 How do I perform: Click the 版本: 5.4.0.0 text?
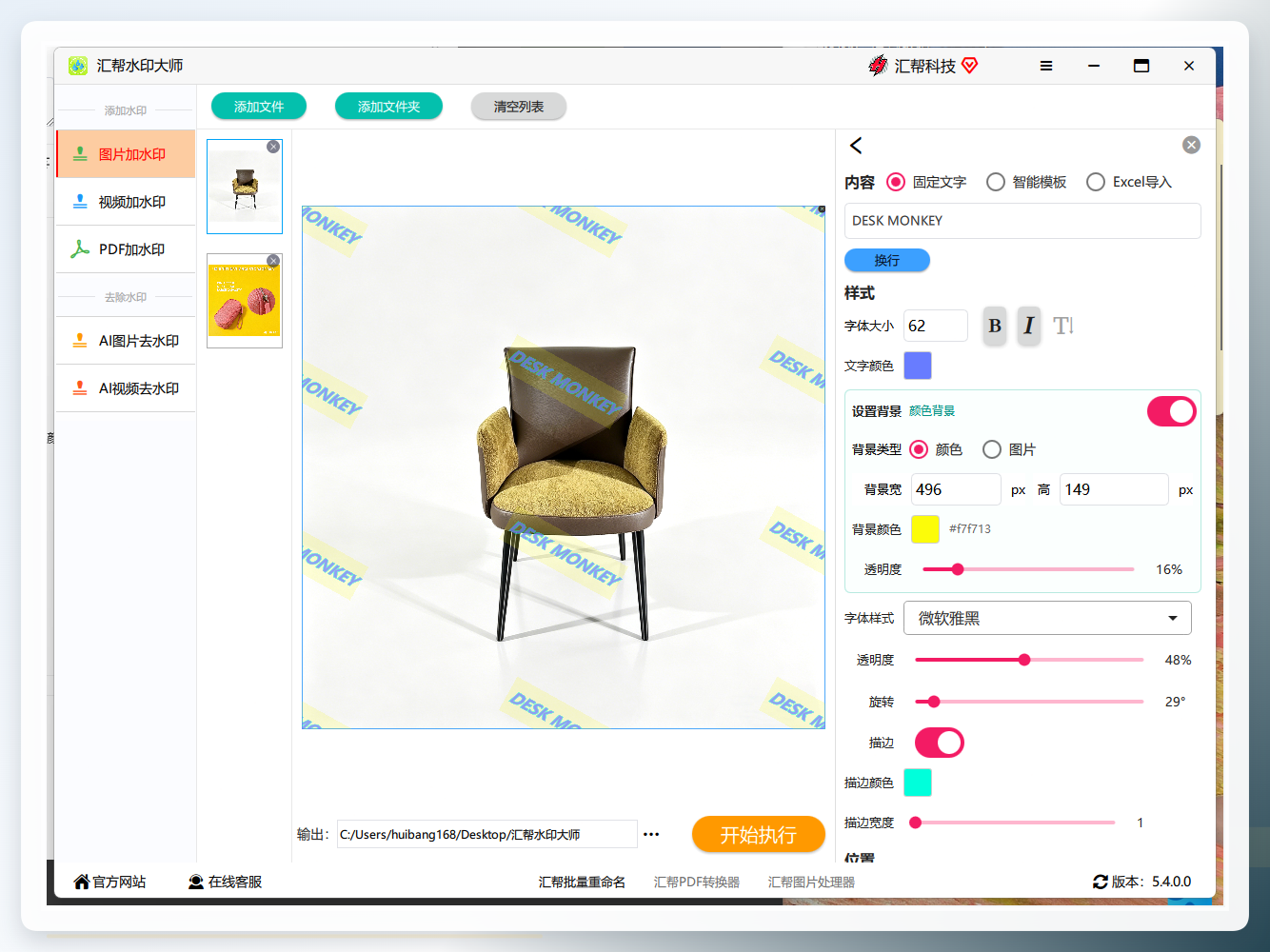coord(1151,882)
